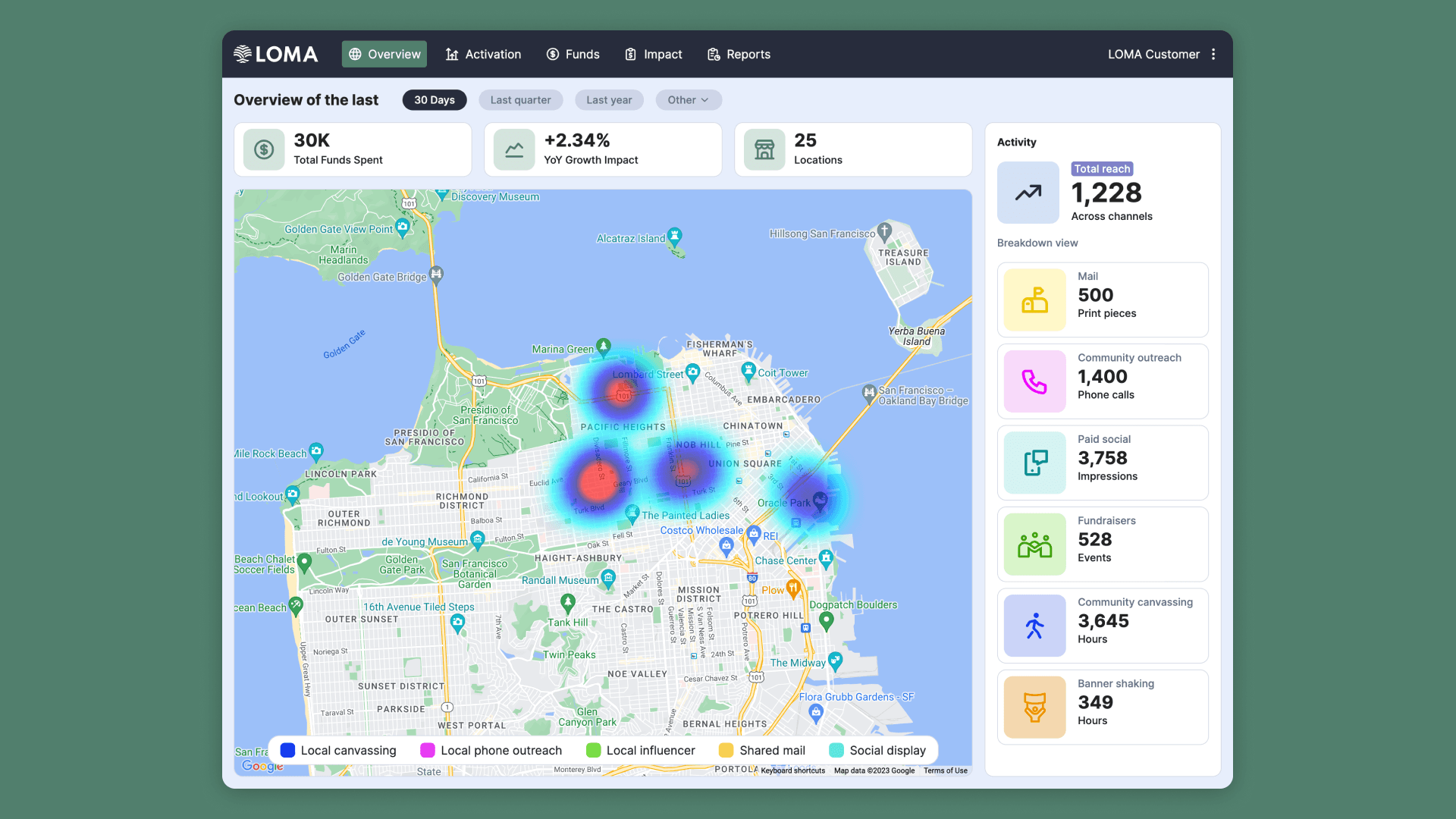Screen dimensions: 1456x819
Task: Select the Last year time filter
Action: (x=609, y=100)
